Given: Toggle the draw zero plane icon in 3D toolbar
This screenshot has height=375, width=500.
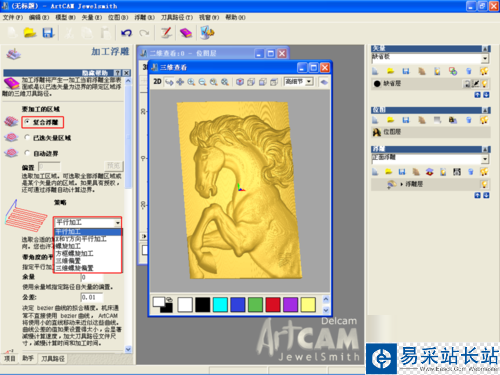Looking at the screenshot, I should (x=324, y=82).
